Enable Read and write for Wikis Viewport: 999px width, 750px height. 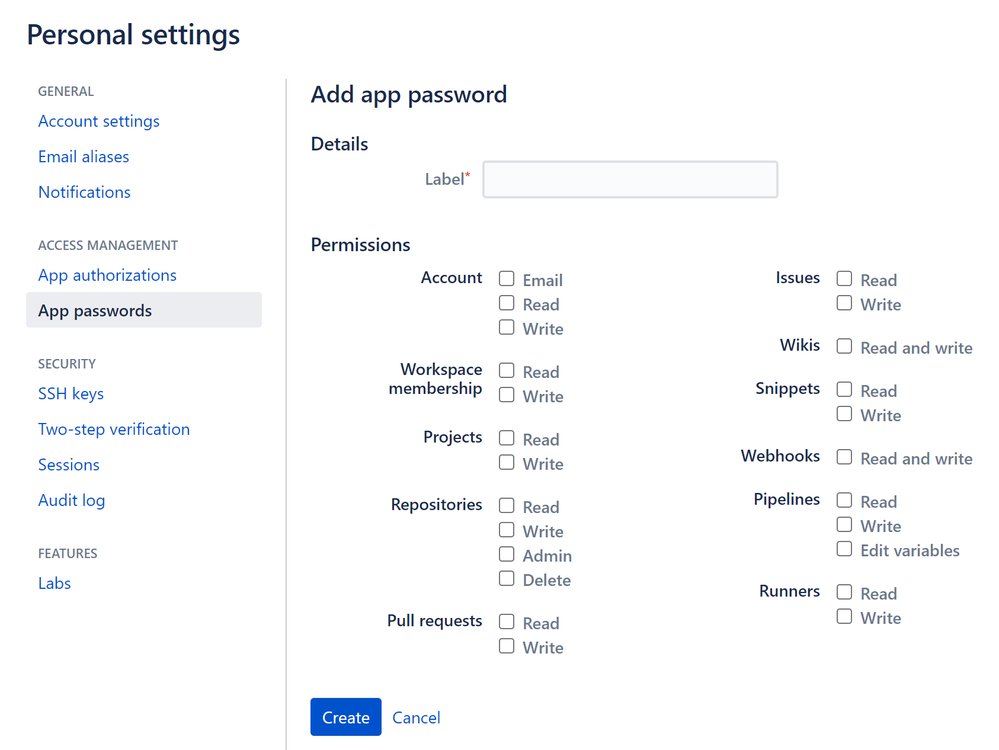[x=843, y=347]
